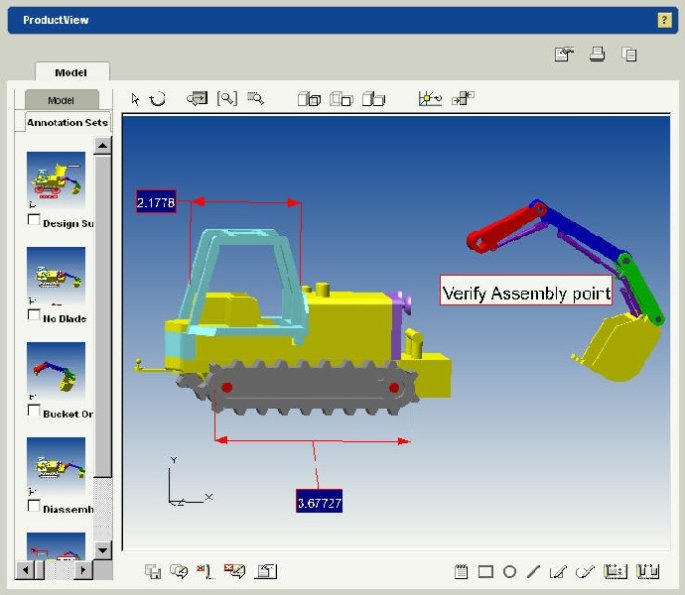Image resolution: width=685 pixels, height=595 pixels.
Task: Click the vertical scrollbar thumb in annotation list
Action: click(x=103, y=316)
